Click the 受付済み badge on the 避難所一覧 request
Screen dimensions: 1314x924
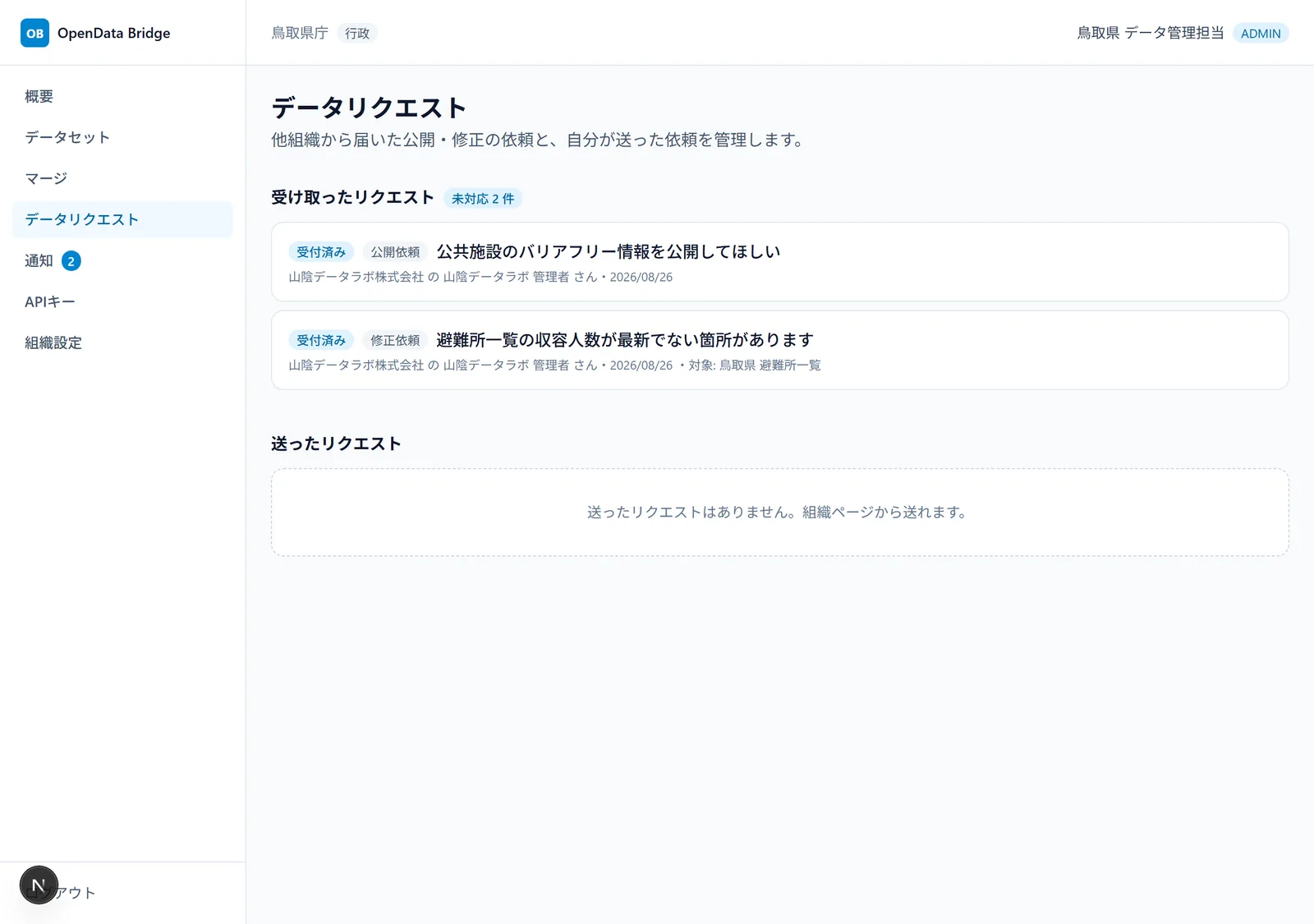pyautogui.click(x=321, y=340)
